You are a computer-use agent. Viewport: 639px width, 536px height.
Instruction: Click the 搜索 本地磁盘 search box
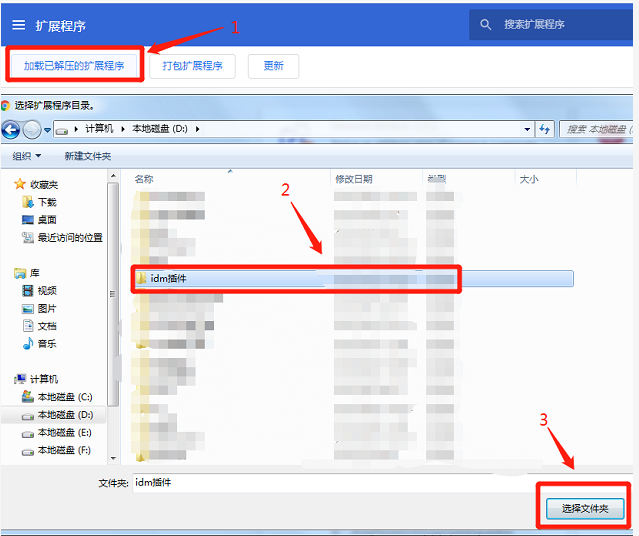click(x=596, y=129)
